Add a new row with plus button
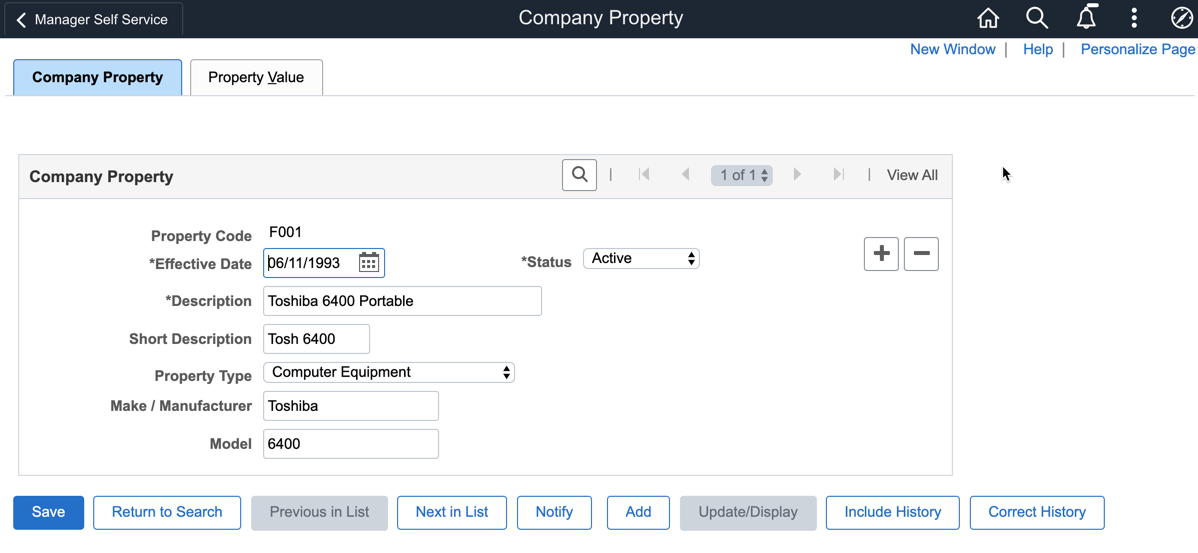1198x553 pixels. pyautogui.click(x=881, y=254)
